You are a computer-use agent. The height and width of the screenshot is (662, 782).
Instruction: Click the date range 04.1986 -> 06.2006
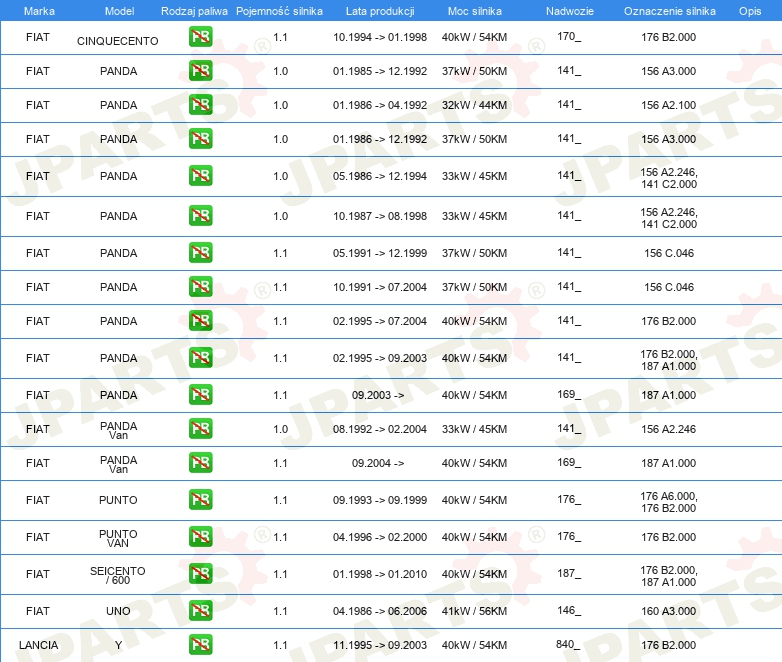coord(380,611)
